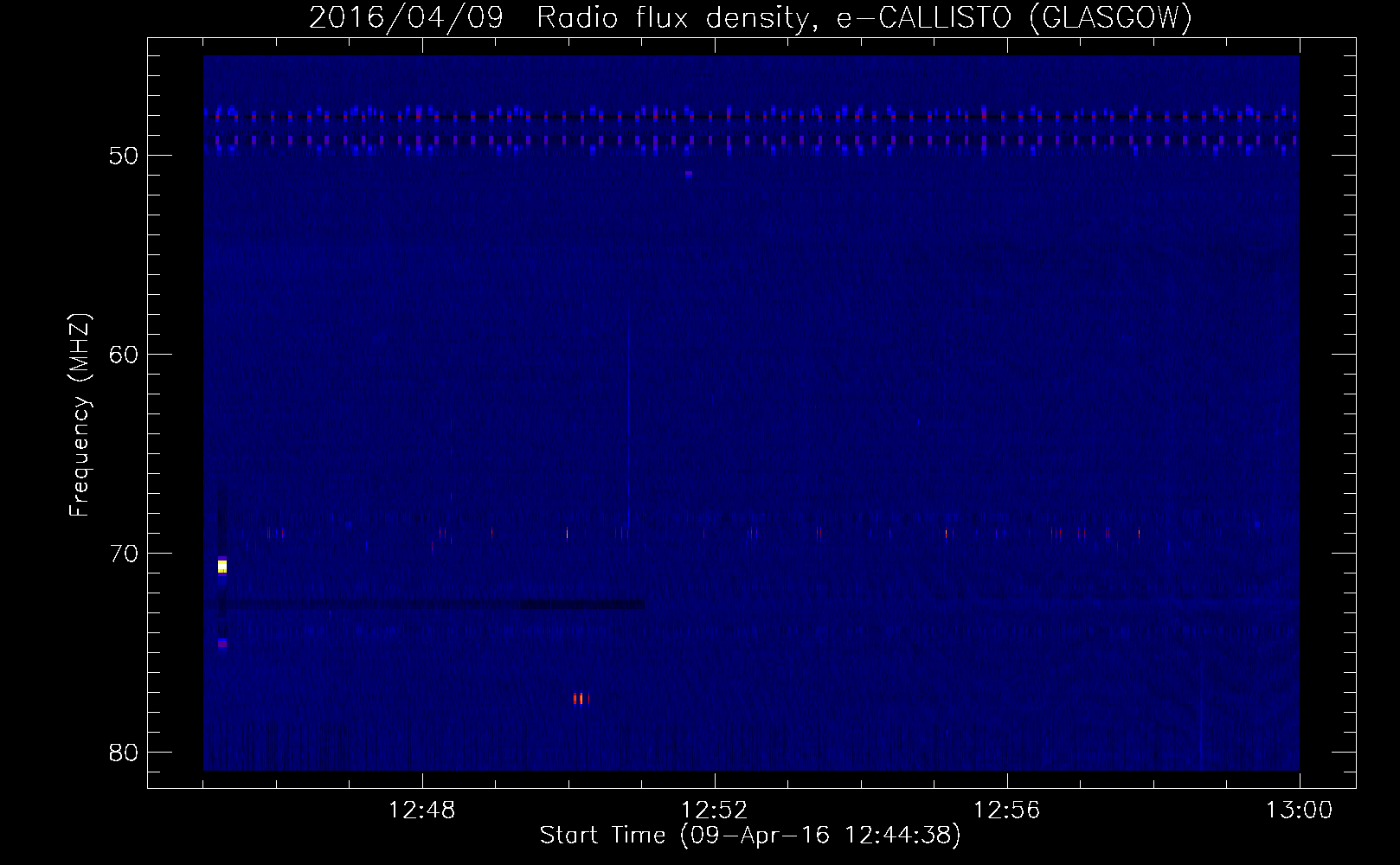Click the 12:52 time tick label
This screenshot has height=865, width=1400.
click(715, 811)
